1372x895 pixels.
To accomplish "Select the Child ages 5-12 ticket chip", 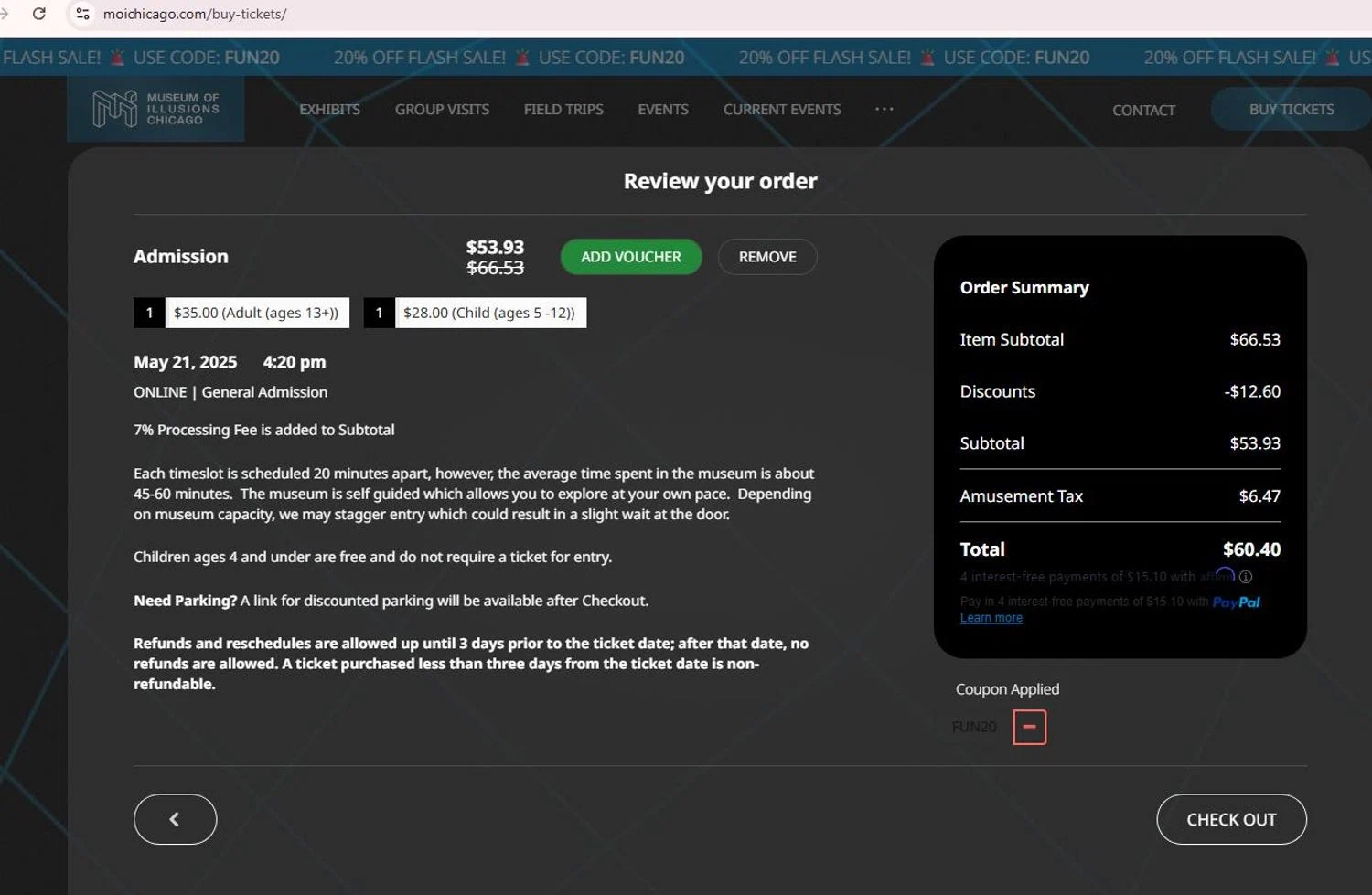I will 475,313.
